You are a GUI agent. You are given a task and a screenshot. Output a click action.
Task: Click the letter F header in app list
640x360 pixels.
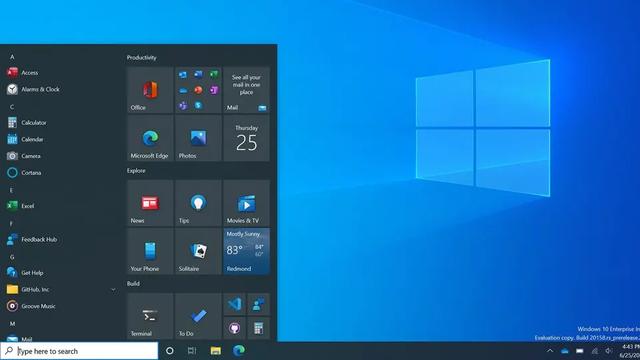(11, 224)
